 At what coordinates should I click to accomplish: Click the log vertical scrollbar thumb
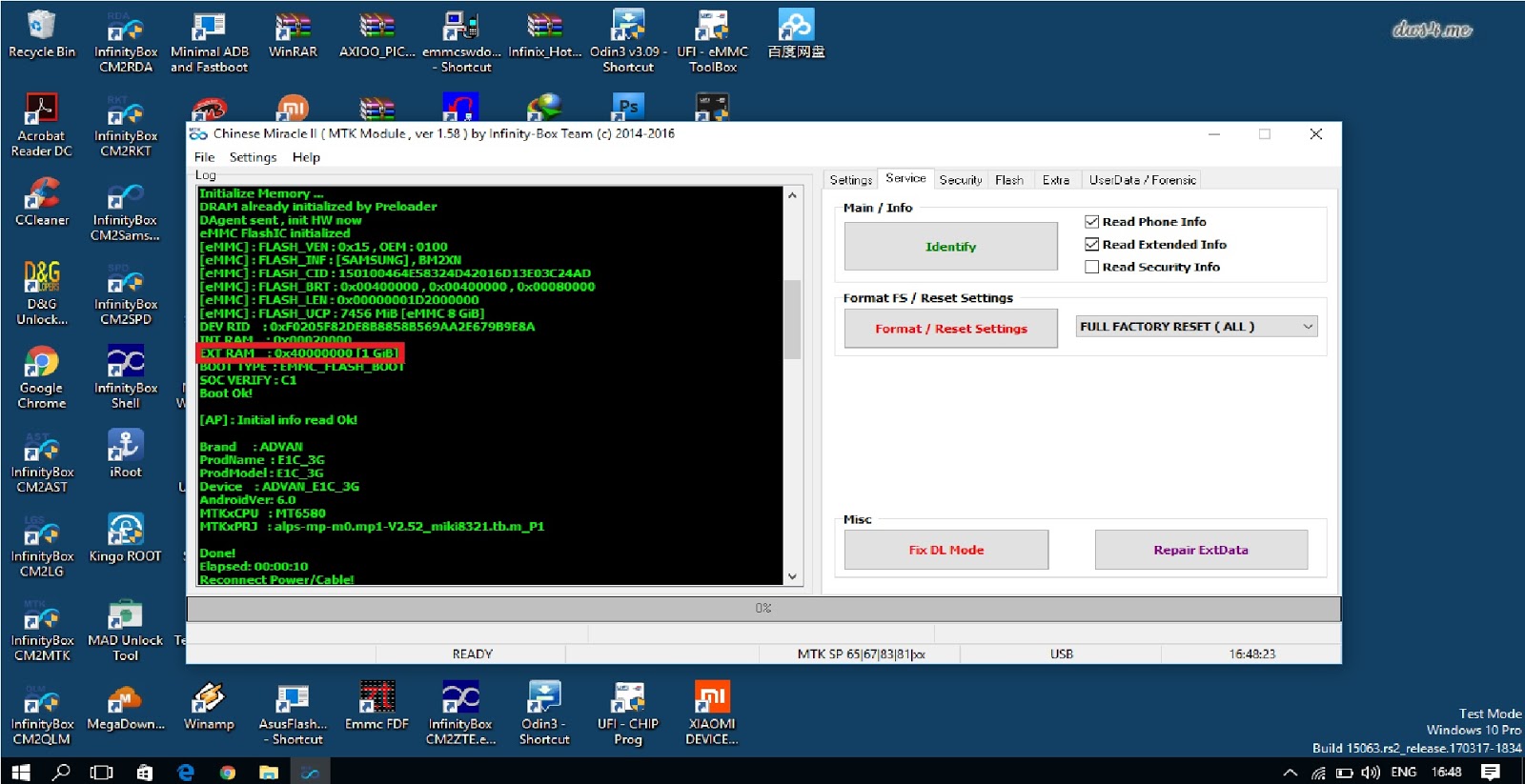coord(792,319)
